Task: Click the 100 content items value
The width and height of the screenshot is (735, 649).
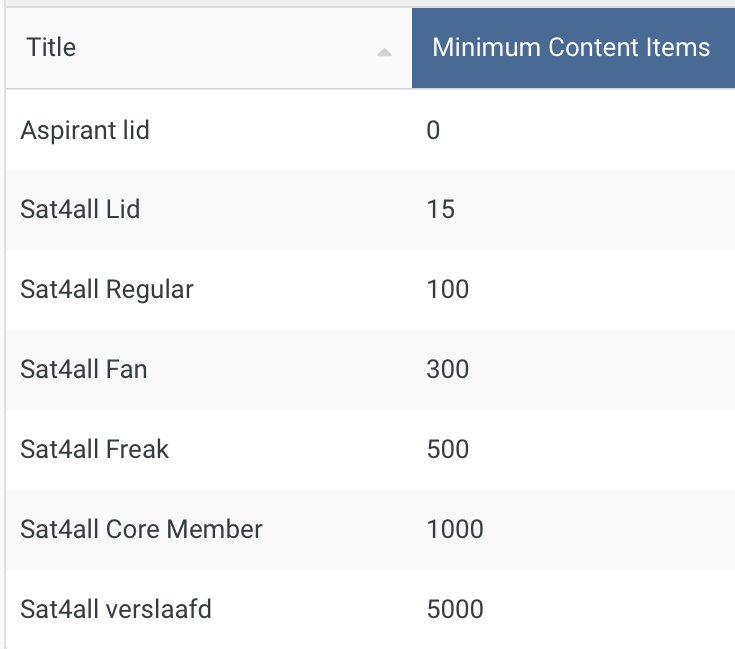Action: pyautogui.click(x=447, y=290)
